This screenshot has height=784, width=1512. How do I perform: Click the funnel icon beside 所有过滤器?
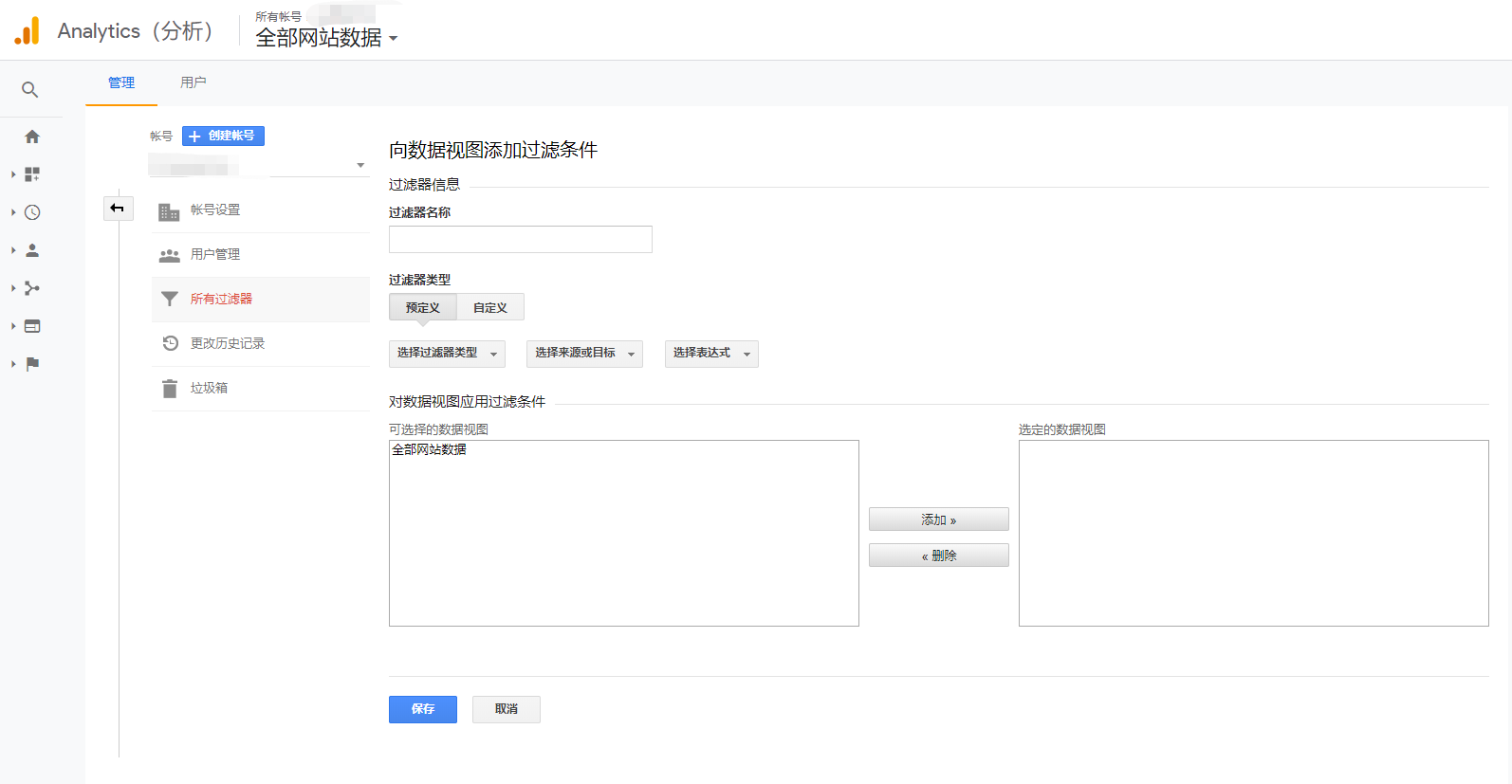click(x=170, y=299)
